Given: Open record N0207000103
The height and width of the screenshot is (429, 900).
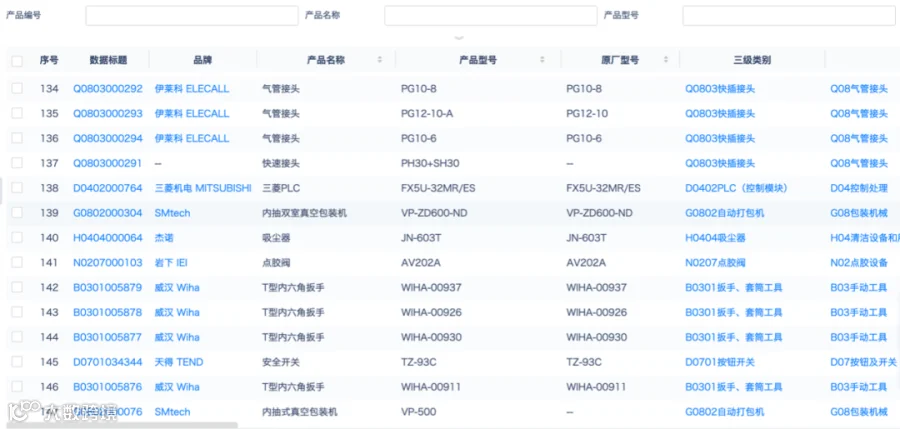Looking at the screenshot, I should coord(107,262).
